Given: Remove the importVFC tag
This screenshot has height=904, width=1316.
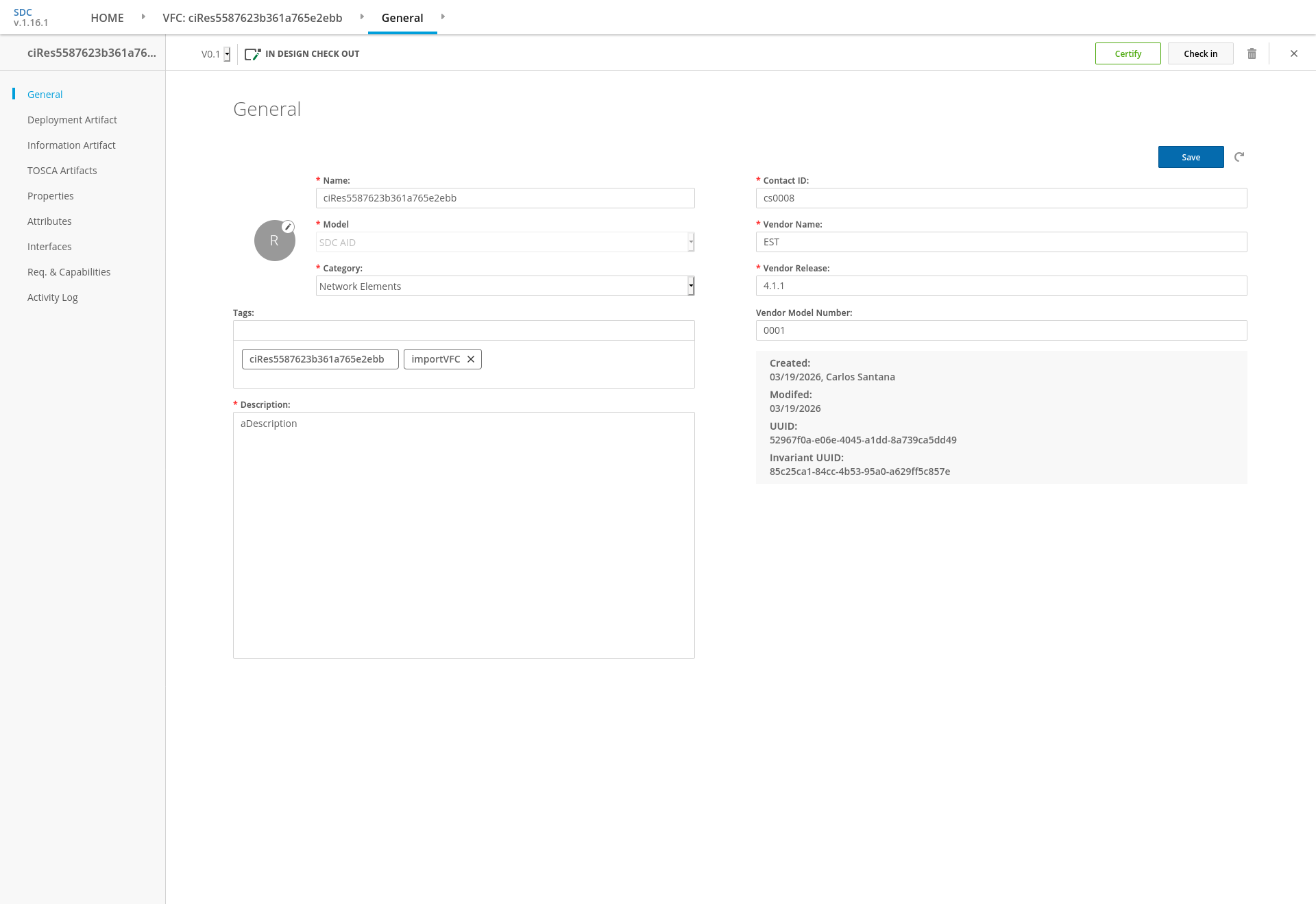Looking at the screenshot, I should pyautogui.click(x=471, y=359).
